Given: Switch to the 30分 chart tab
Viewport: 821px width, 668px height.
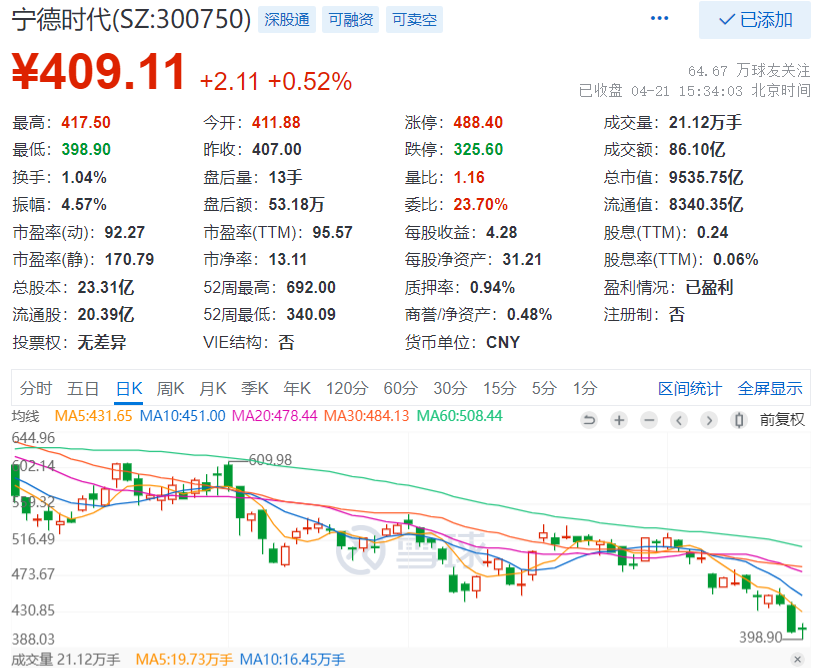Looking at the screenshot, I should tap(450, 388).
